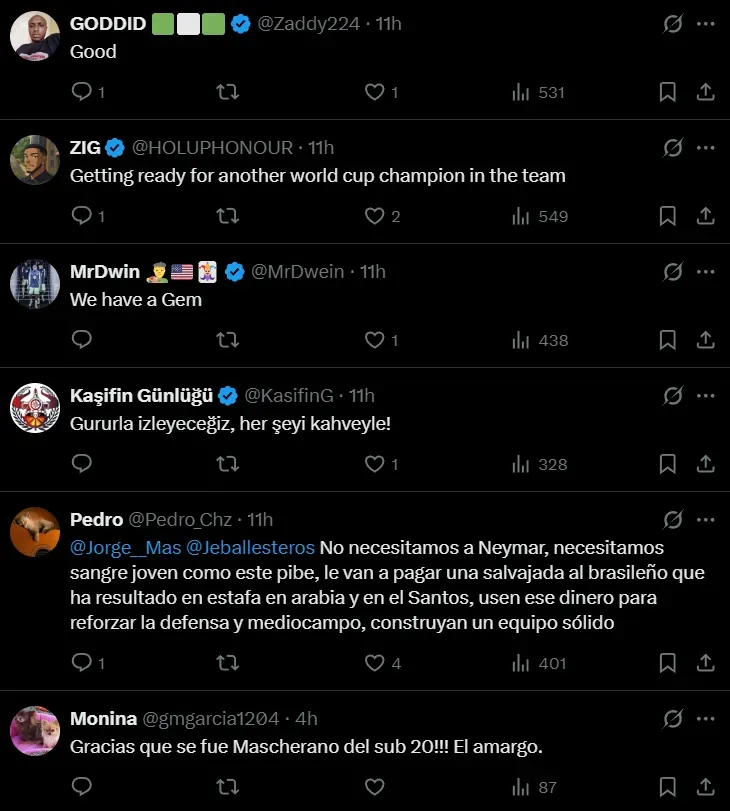Expand more menu on MrDwin's tweet

(706, 272)
